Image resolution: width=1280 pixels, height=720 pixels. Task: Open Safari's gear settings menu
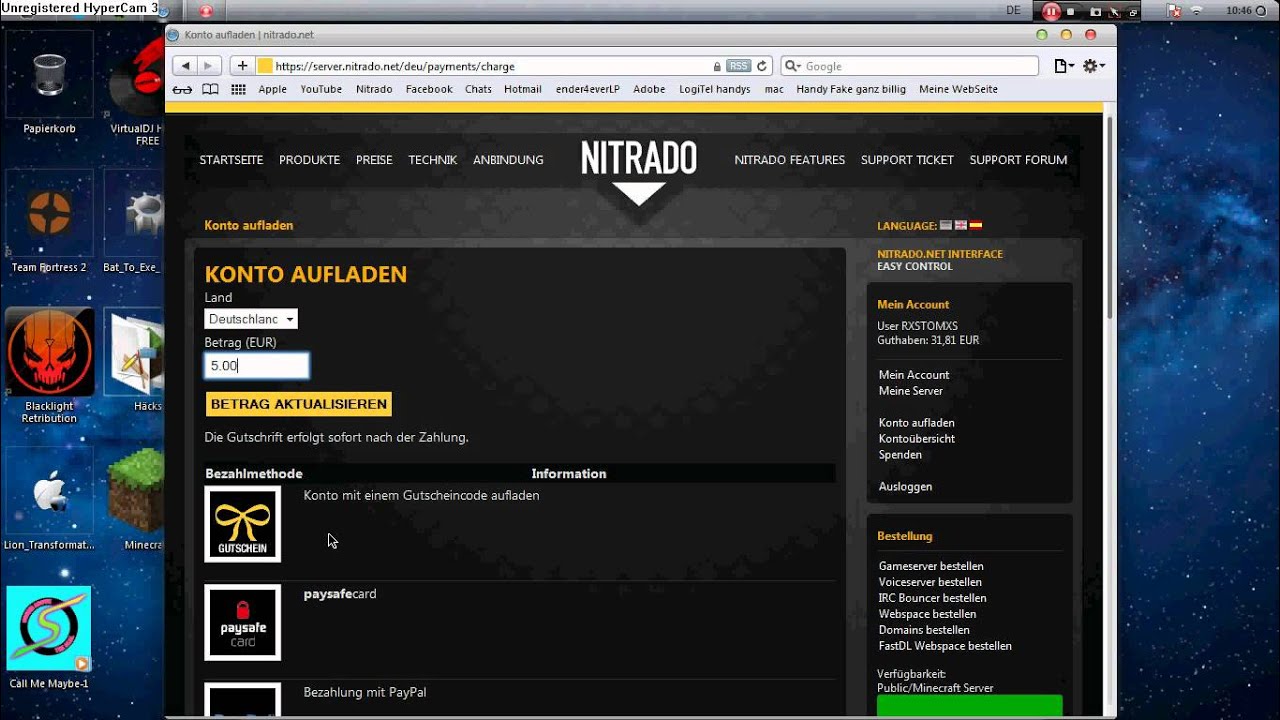[x=1094, y=66]
